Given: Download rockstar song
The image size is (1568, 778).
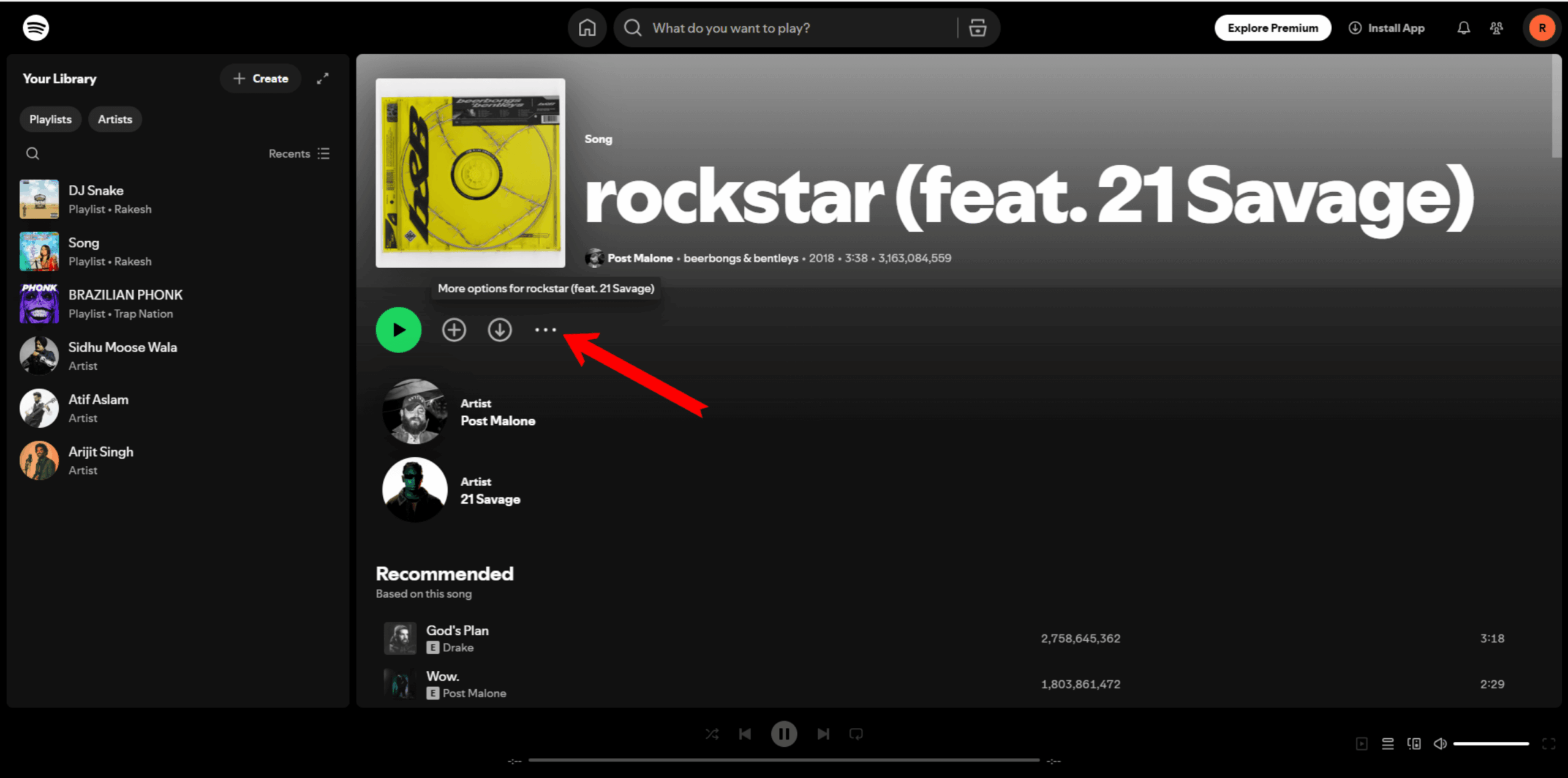Looking at the screenshot, I should point(500,330).
